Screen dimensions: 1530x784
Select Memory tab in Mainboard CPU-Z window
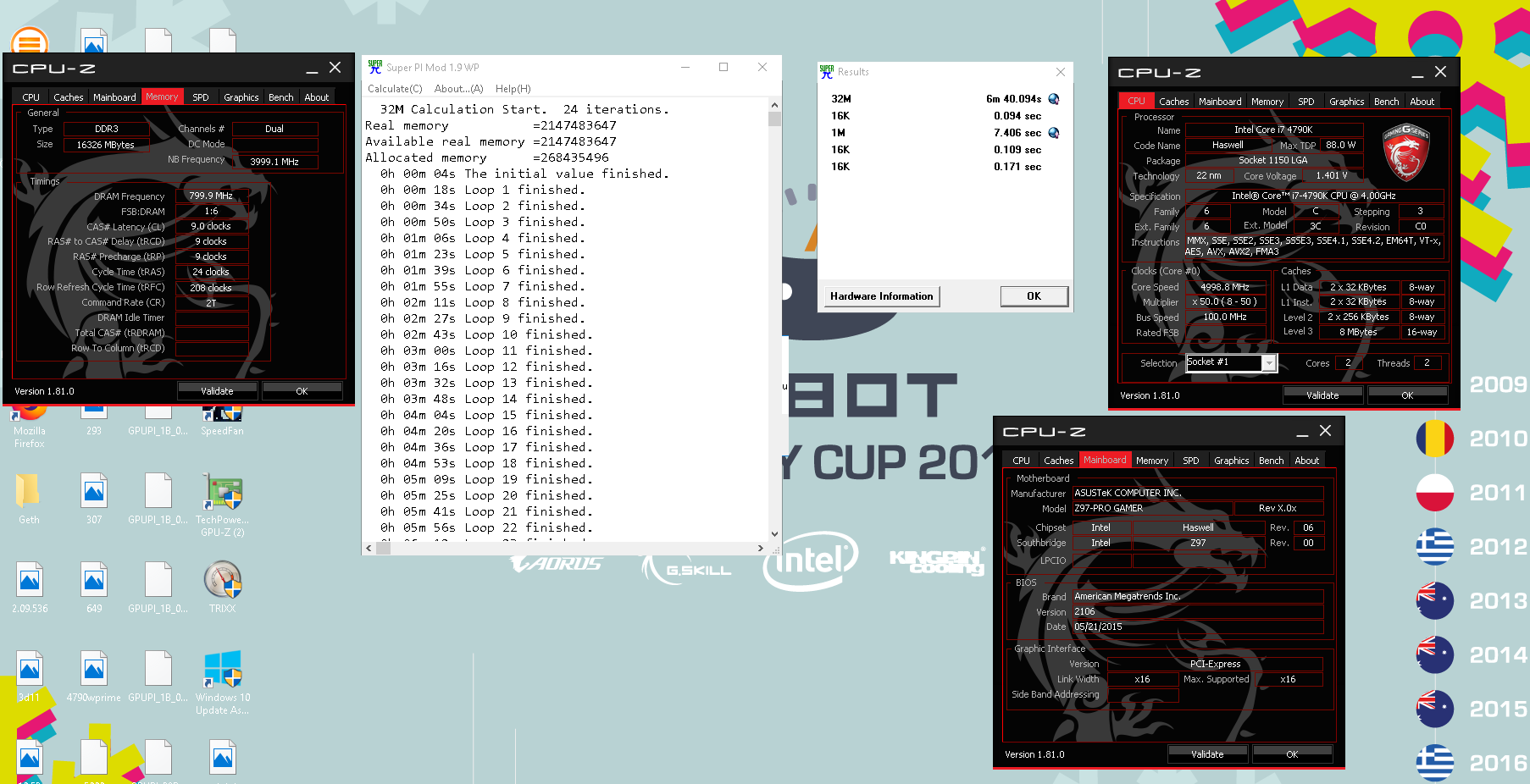1151,461
